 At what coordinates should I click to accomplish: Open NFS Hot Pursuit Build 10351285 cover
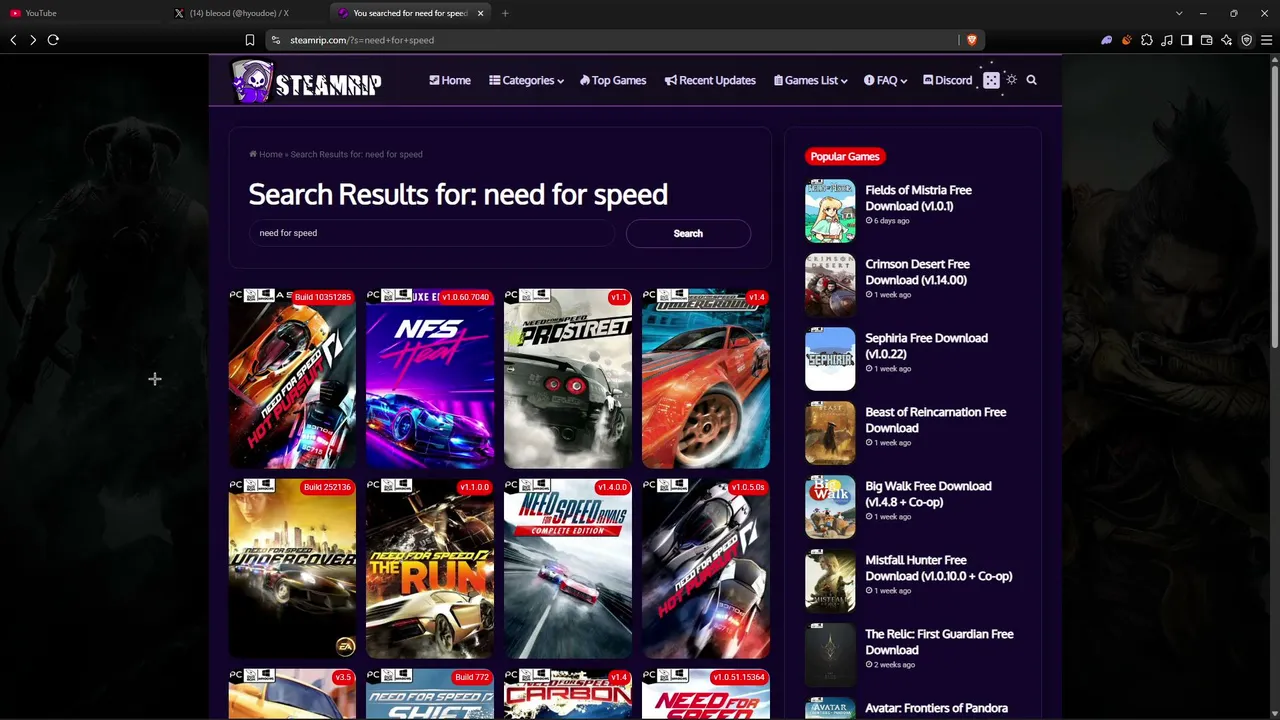click(x=292, y=378)
